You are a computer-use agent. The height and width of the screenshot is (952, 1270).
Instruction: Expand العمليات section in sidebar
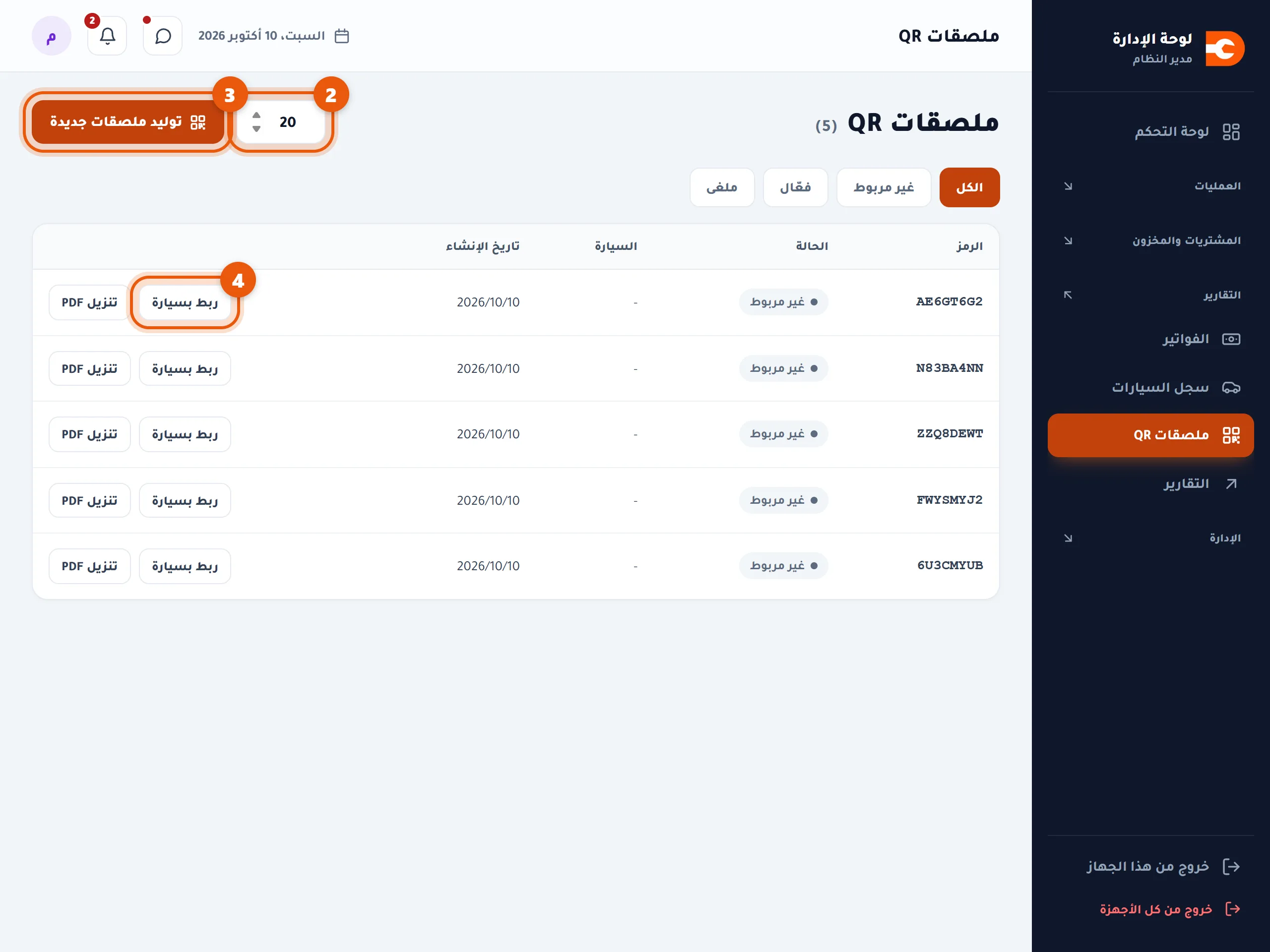tap(1150, 186)
